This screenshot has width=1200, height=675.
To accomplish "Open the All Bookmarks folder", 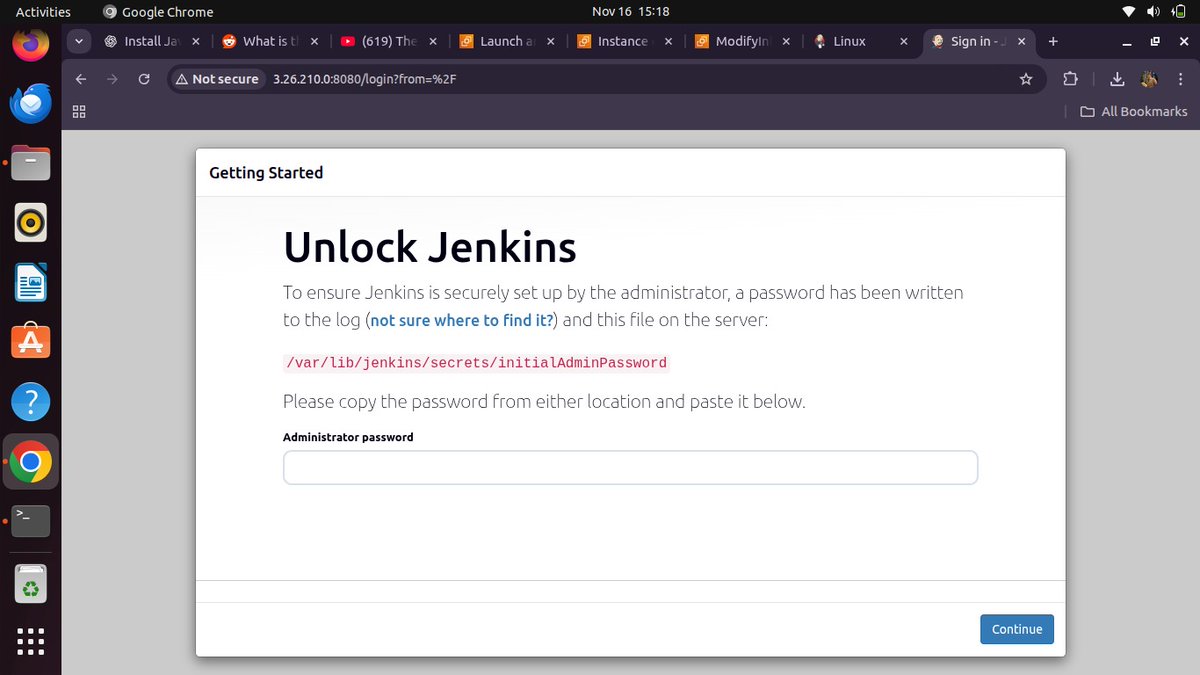I will click(1134, 112).
